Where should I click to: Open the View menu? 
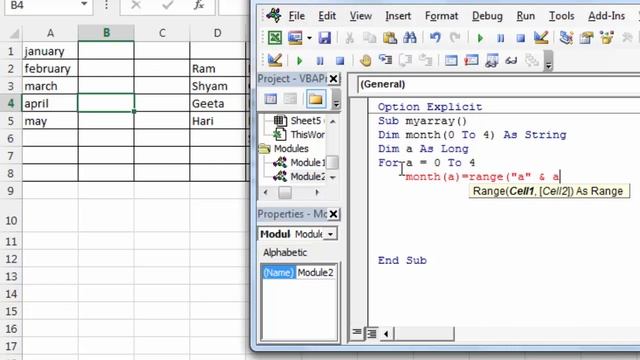pos(360,16)
